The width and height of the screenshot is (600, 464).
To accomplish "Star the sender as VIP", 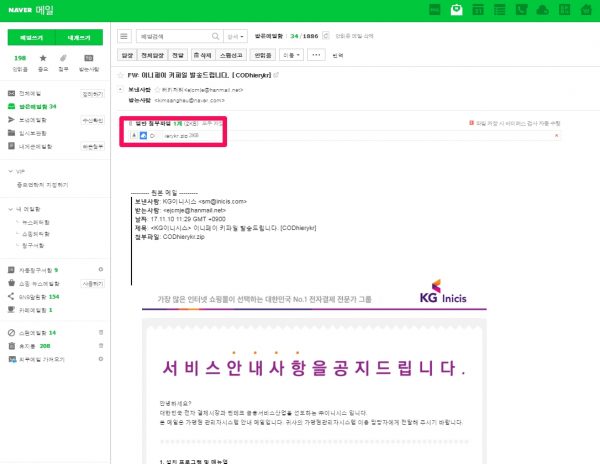I will pyautogui.click(x=157, y=90).
